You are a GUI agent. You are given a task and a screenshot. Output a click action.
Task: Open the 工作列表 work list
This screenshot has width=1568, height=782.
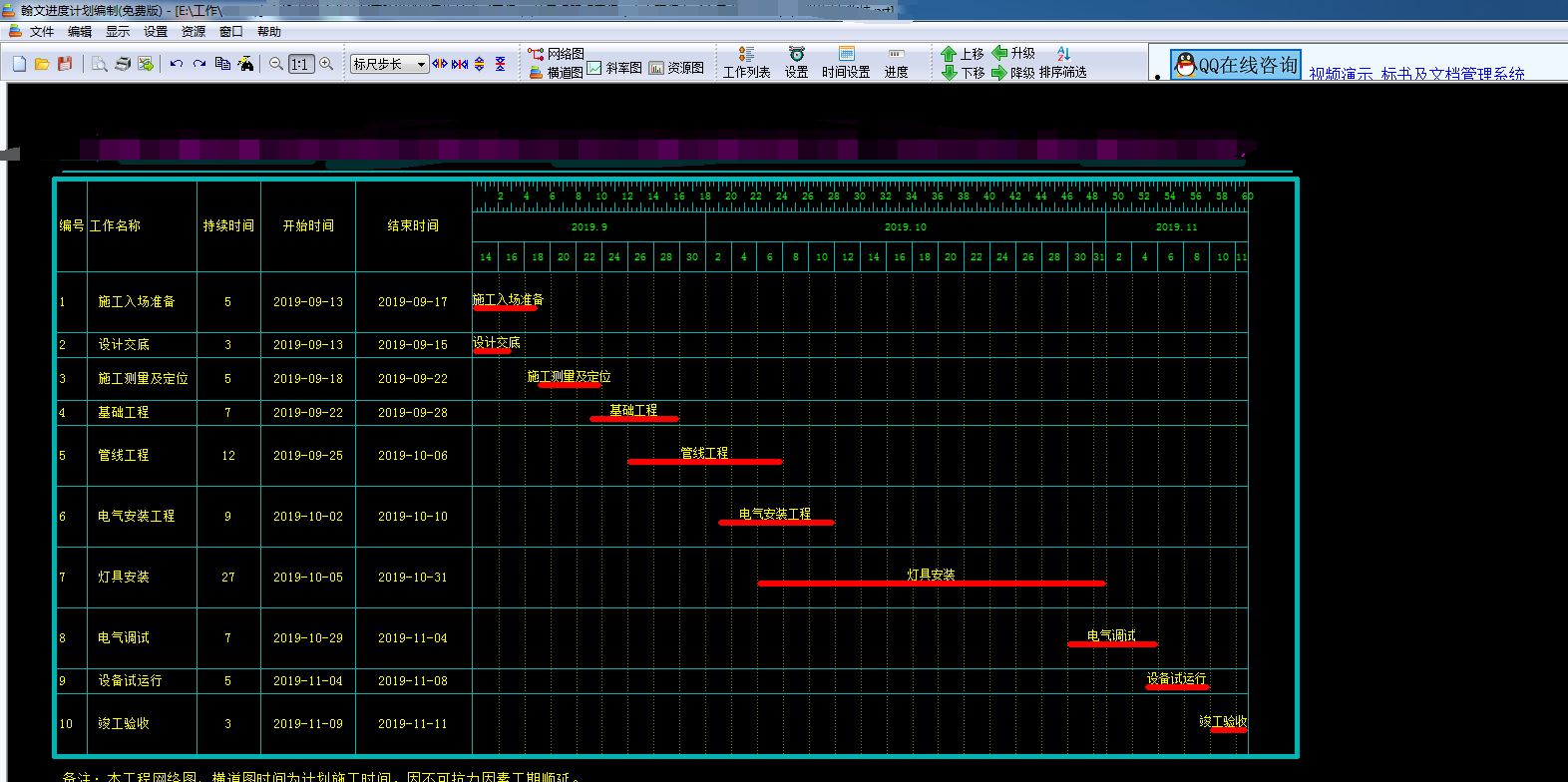tap(746, 63)
